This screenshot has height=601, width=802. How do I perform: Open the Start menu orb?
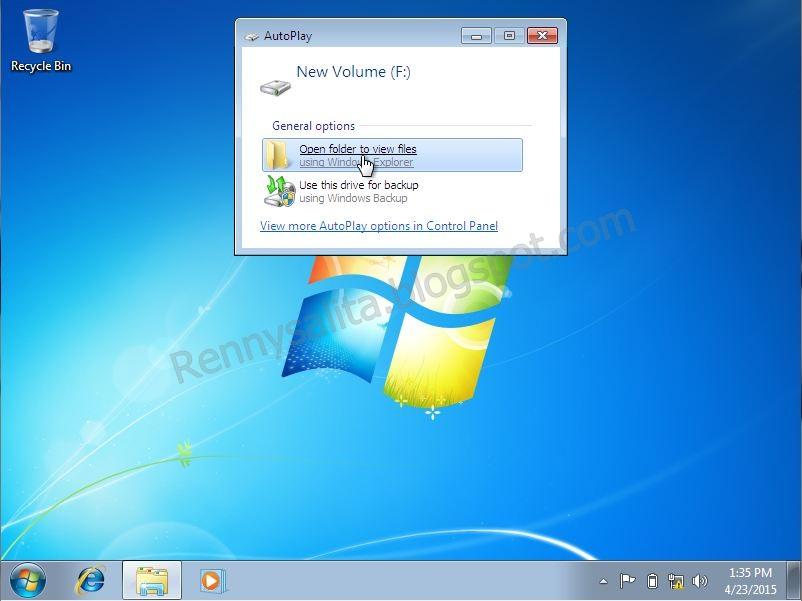point(28,581)
